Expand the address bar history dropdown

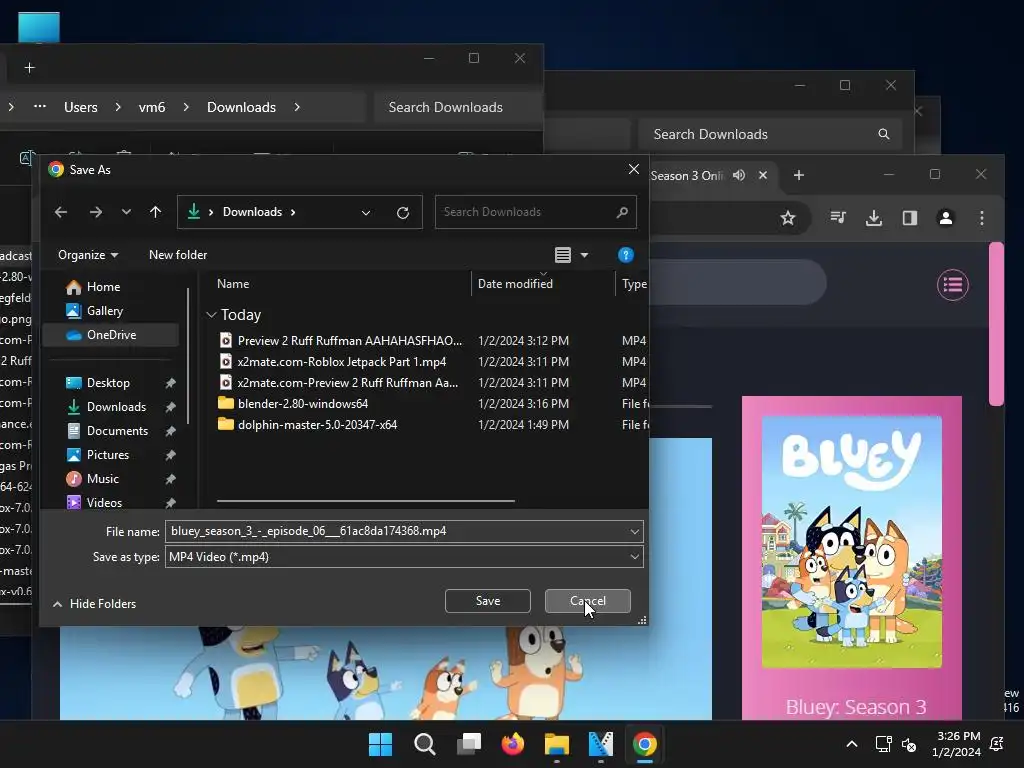click(x=366, y=212)
